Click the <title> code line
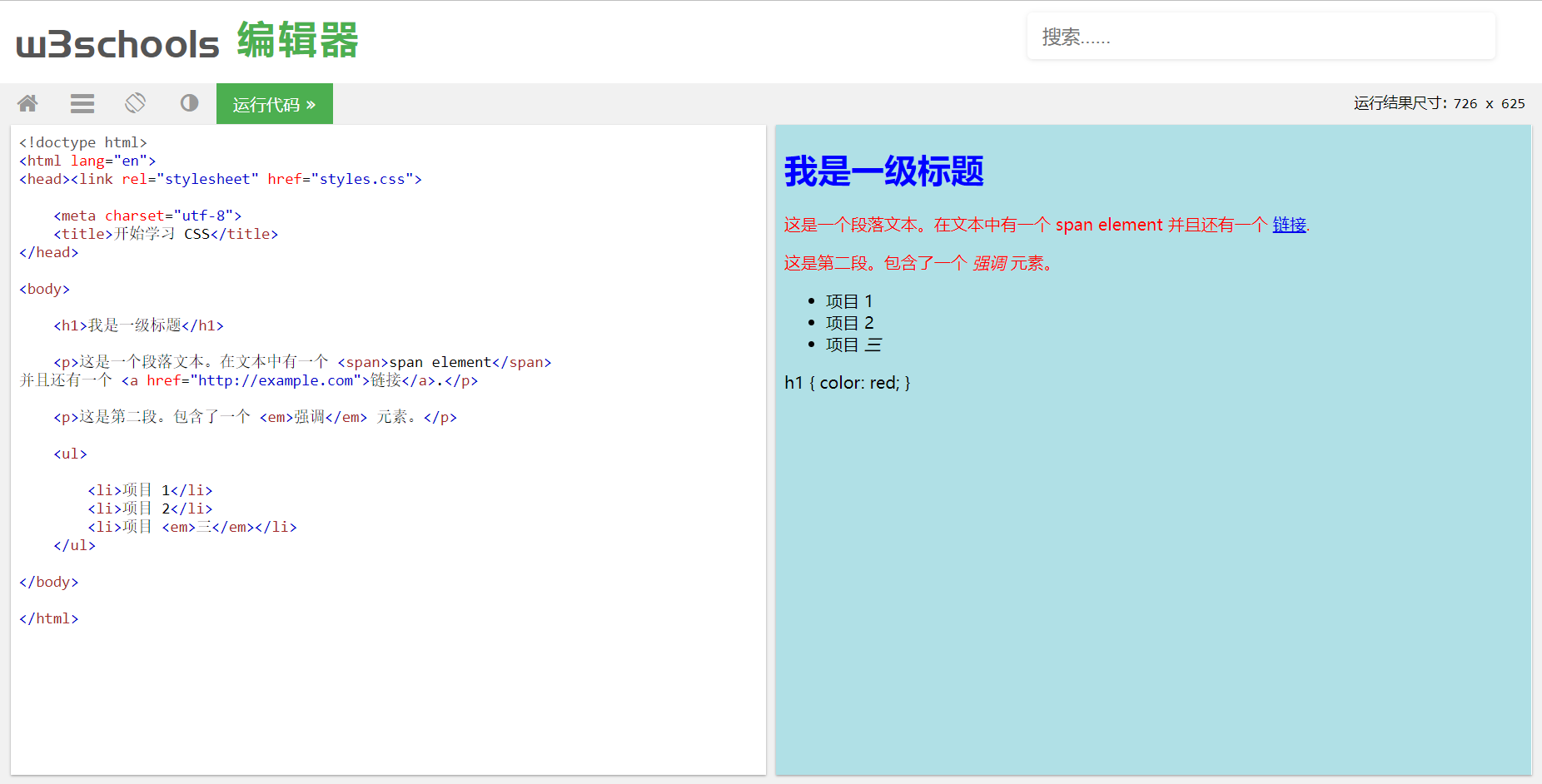Viewport: 1542px width, 784px height. coord(166,234)
